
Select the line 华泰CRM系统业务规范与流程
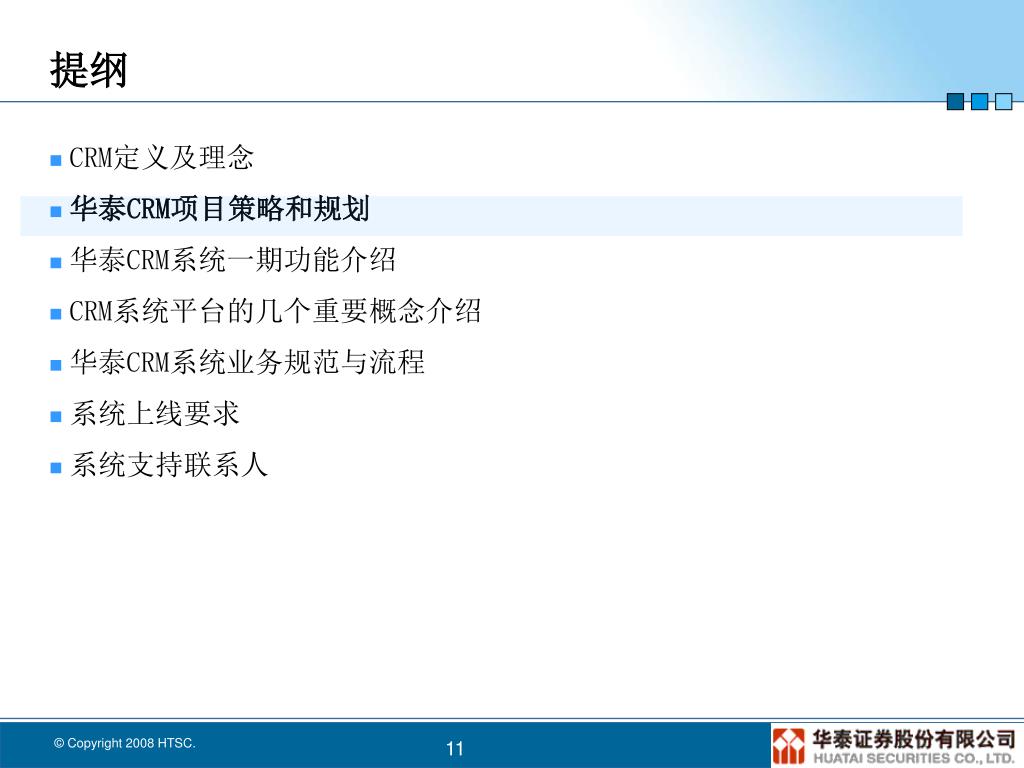[247, 362]
